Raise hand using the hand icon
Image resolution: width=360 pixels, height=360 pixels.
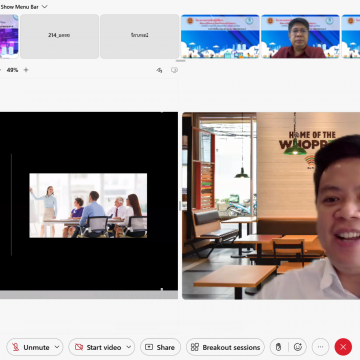pos(278,347)
